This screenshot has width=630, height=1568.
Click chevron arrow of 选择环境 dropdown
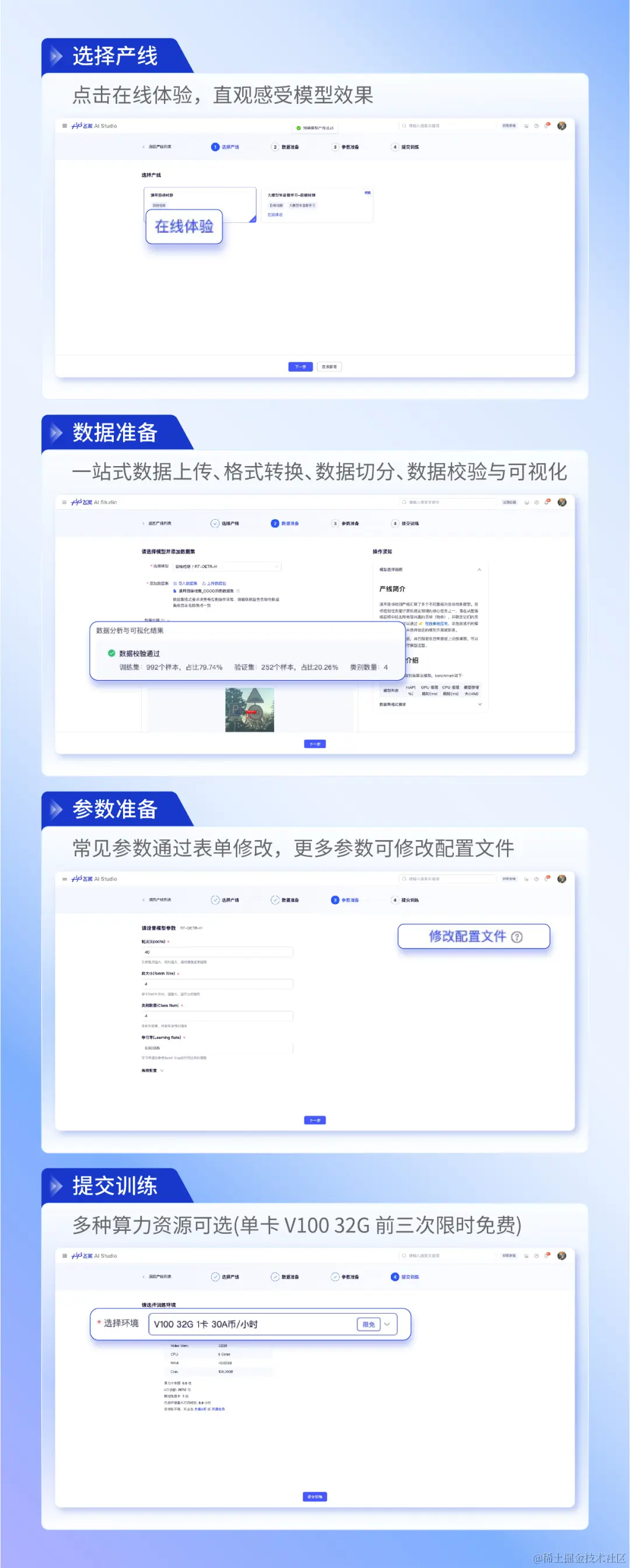(x=387, y=1325)
